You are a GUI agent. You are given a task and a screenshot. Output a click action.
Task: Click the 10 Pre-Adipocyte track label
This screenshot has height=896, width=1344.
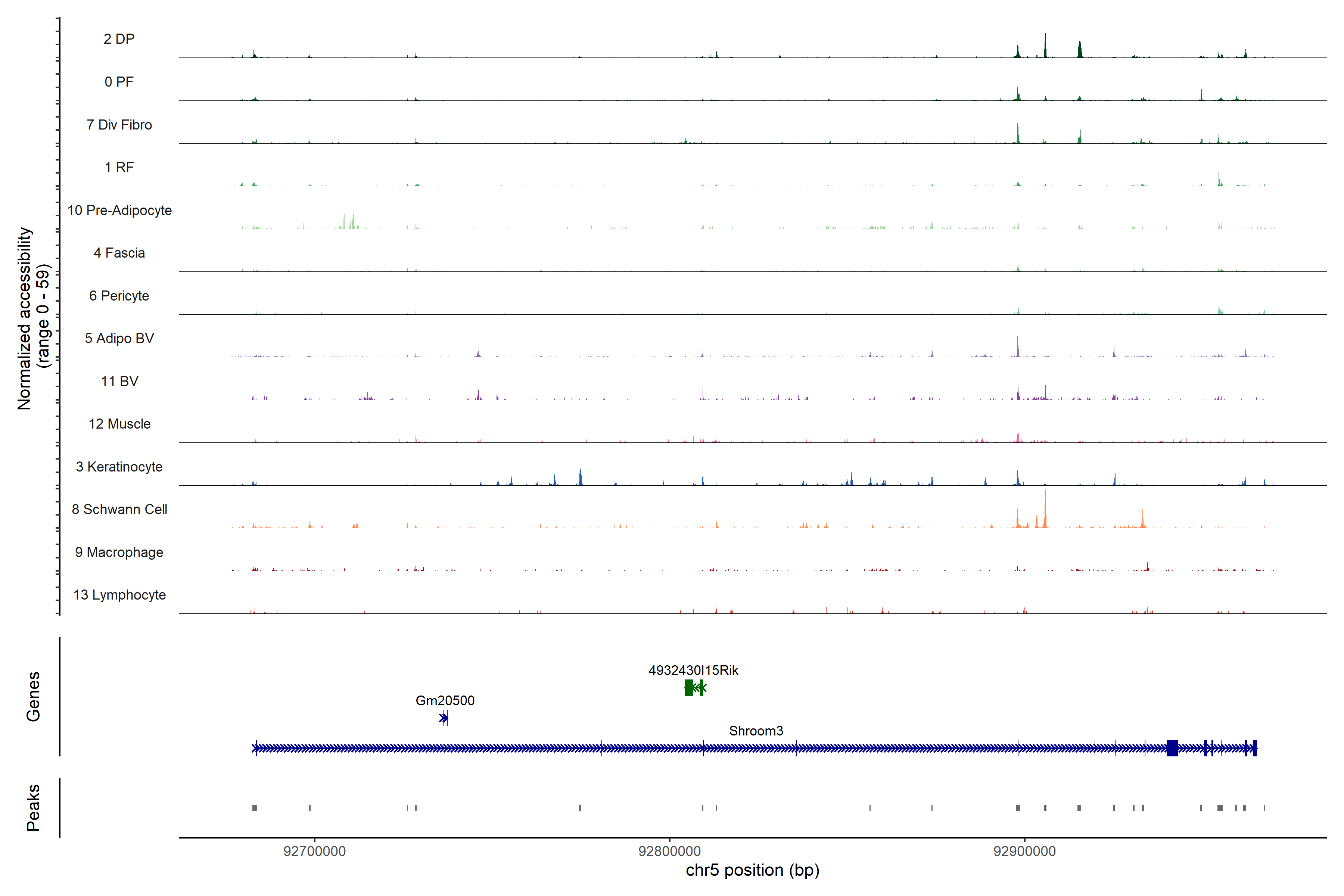pos(119,210)
